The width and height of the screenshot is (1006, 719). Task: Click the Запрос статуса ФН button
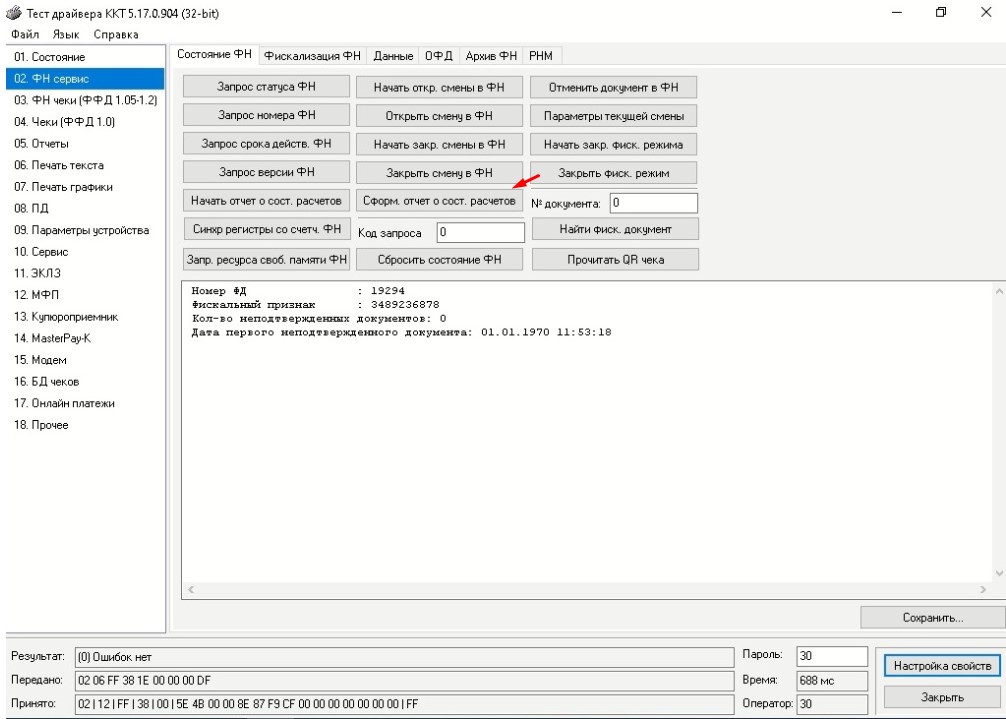pos(266,87)
